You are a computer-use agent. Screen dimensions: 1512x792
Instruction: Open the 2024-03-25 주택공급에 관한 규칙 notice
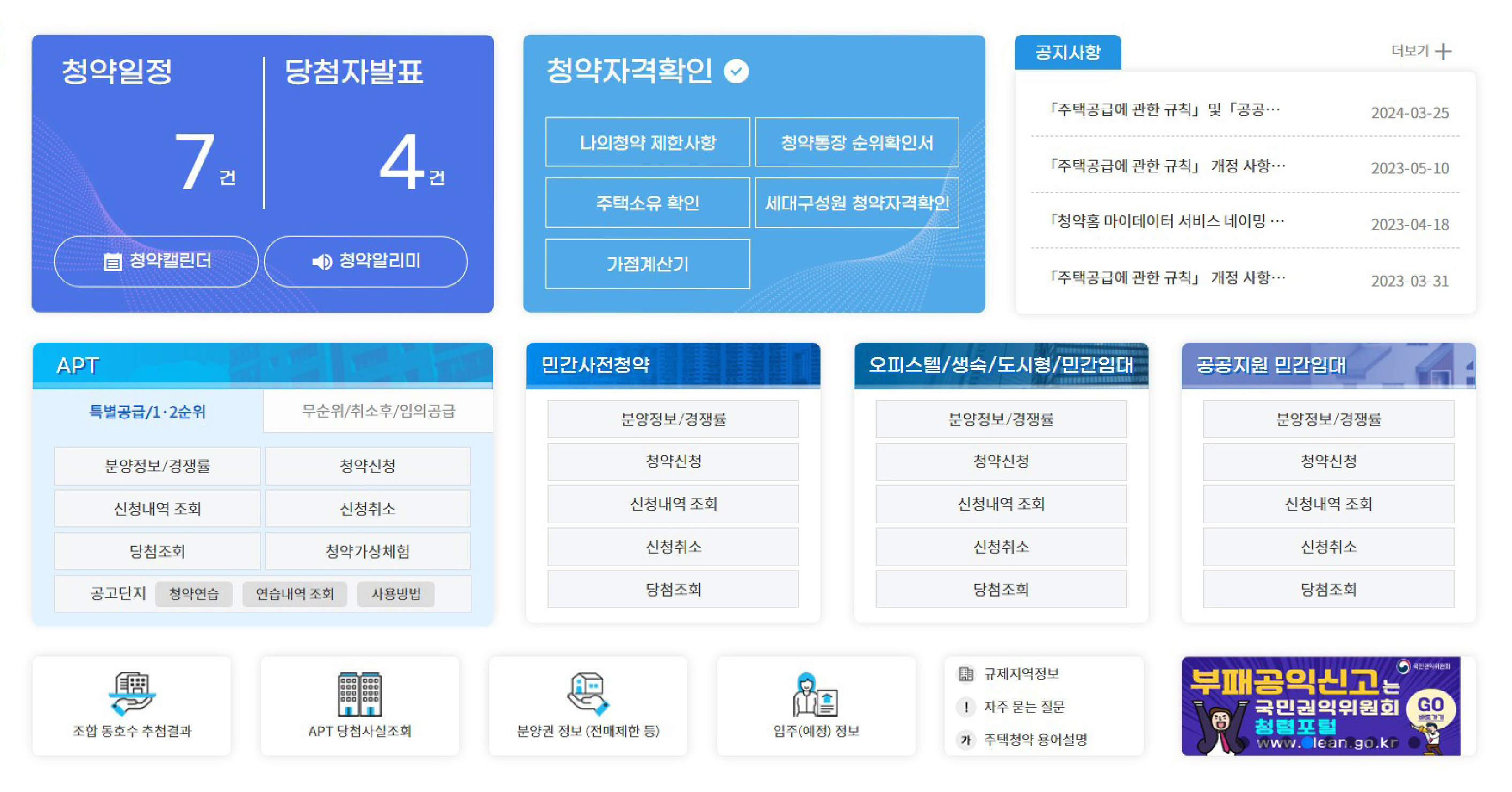(x=1165, y=110)
